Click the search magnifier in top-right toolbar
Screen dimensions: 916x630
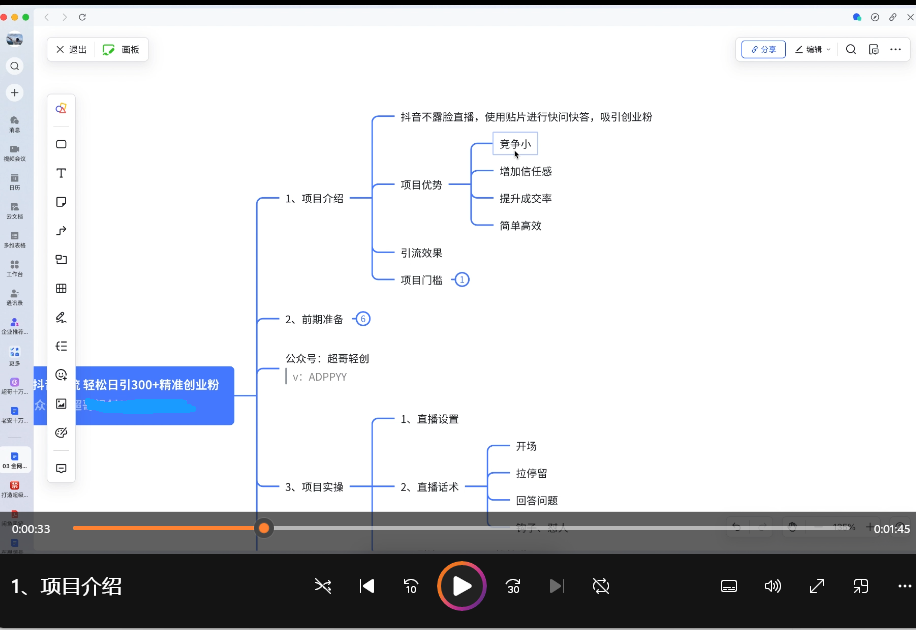point(851,50)
